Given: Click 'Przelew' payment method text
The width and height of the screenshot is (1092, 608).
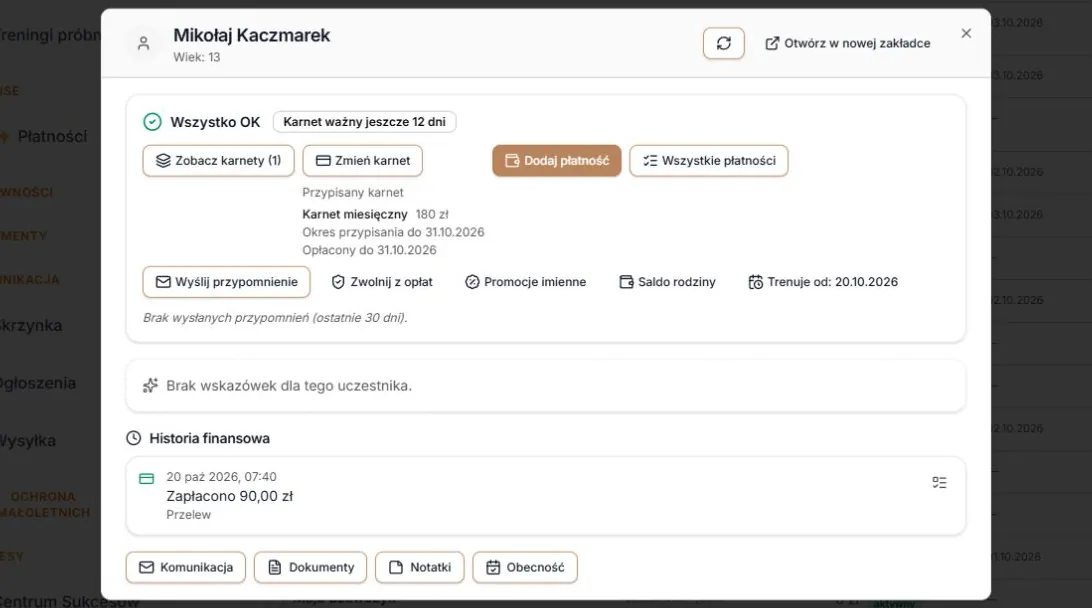Looking at the screenshot, I should coord(188,515).
